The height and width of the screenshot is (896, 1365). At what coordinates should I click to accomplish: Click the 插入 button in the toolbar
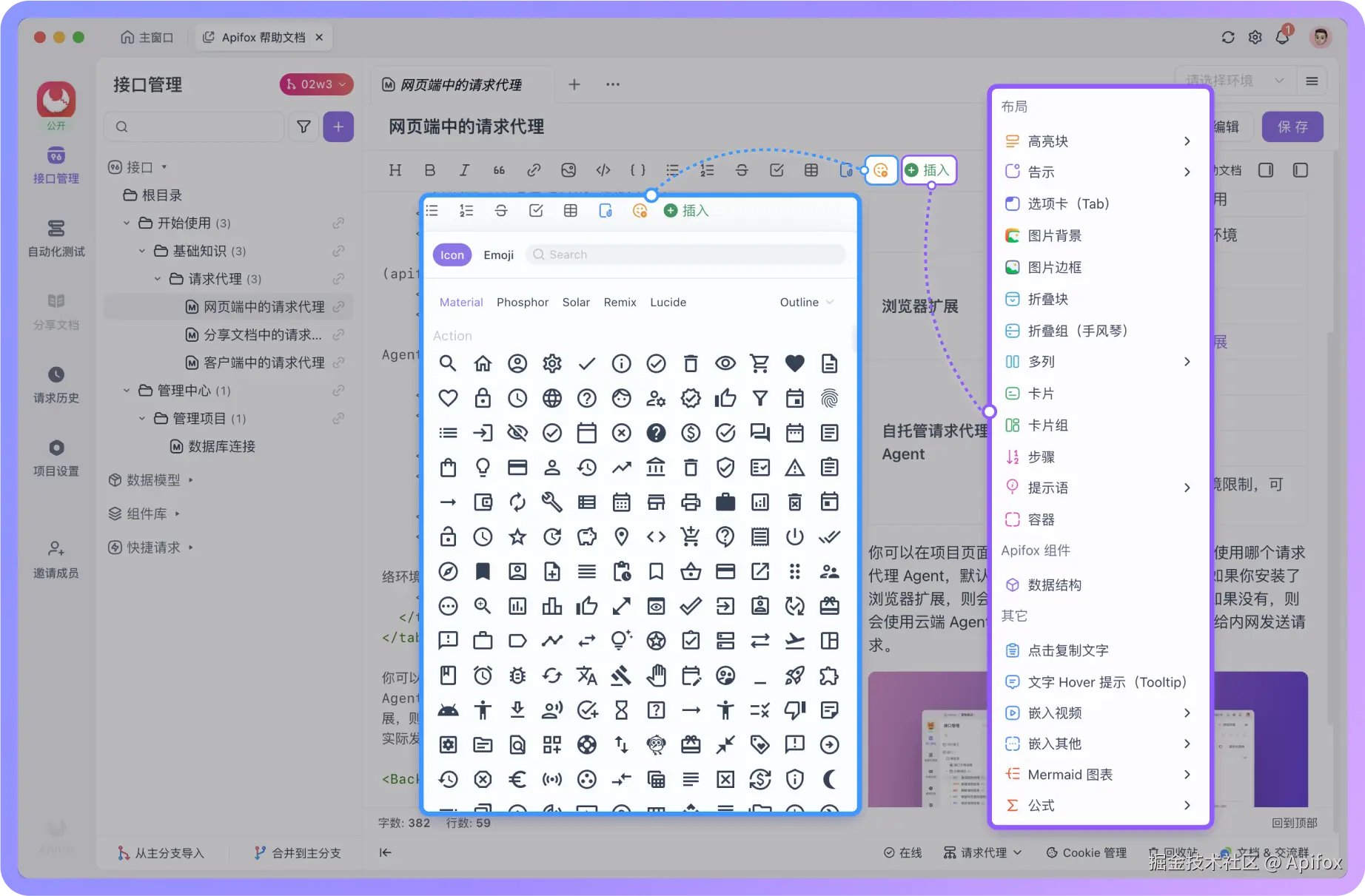pos(929,169)
